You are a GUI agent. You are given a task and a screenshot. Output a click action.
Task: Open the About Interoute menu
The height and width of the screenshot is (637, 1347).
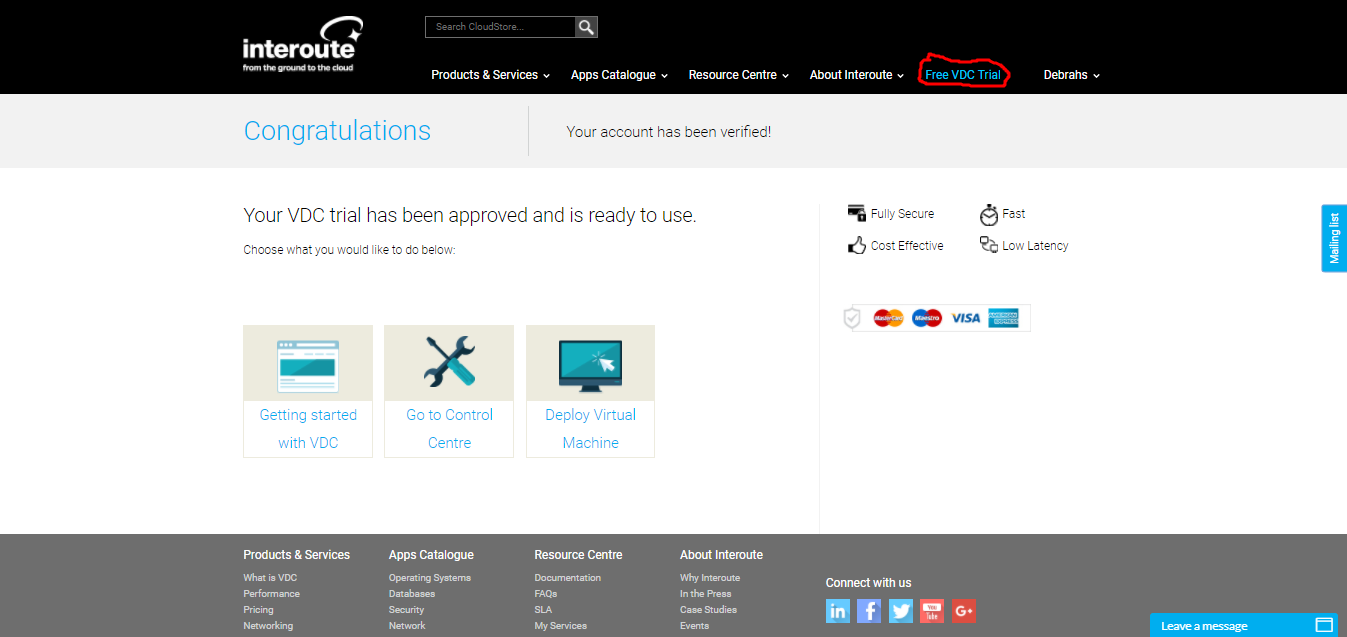[x=857, y=75]
